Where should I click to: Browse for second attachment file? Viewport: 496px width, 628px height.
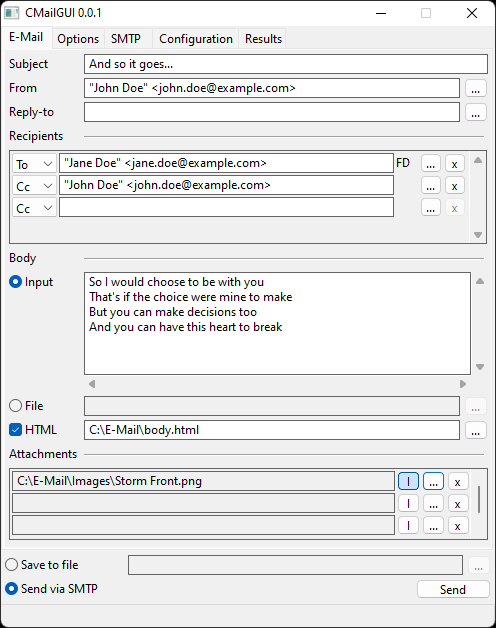pyautogui.click(x=433, y=503)
